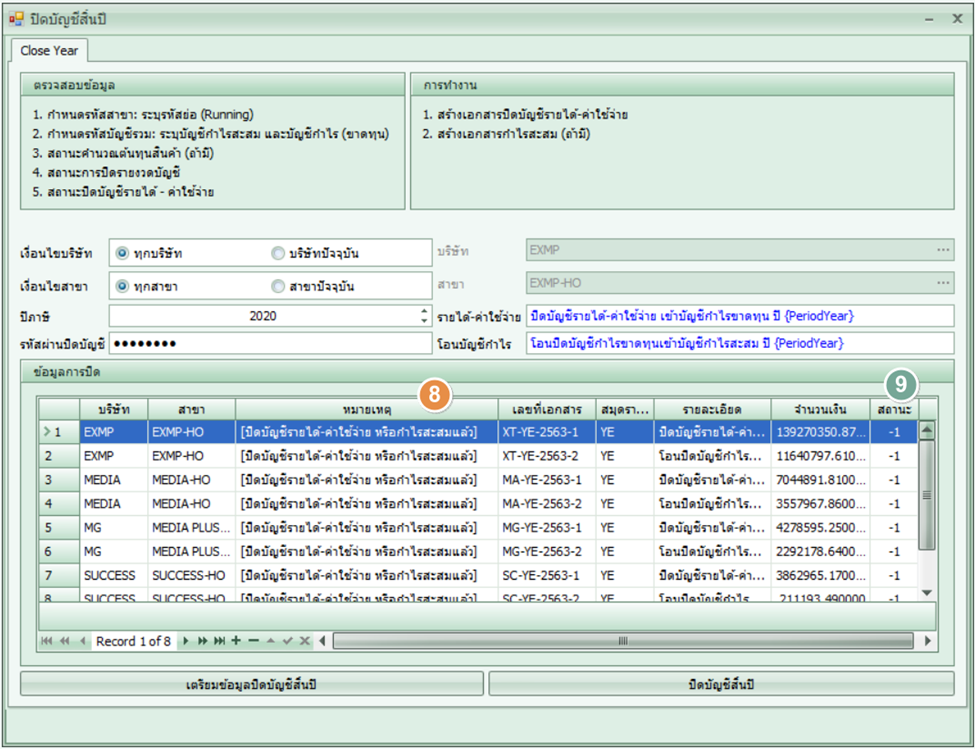
Task: Append a new record with plus icon
Action: [236, 641]
